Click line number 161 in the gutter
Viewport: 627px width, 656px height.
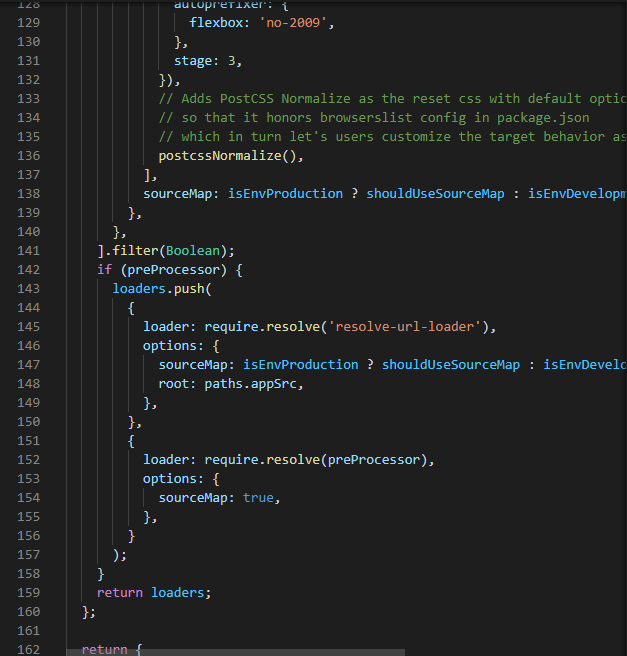[28, 631]
